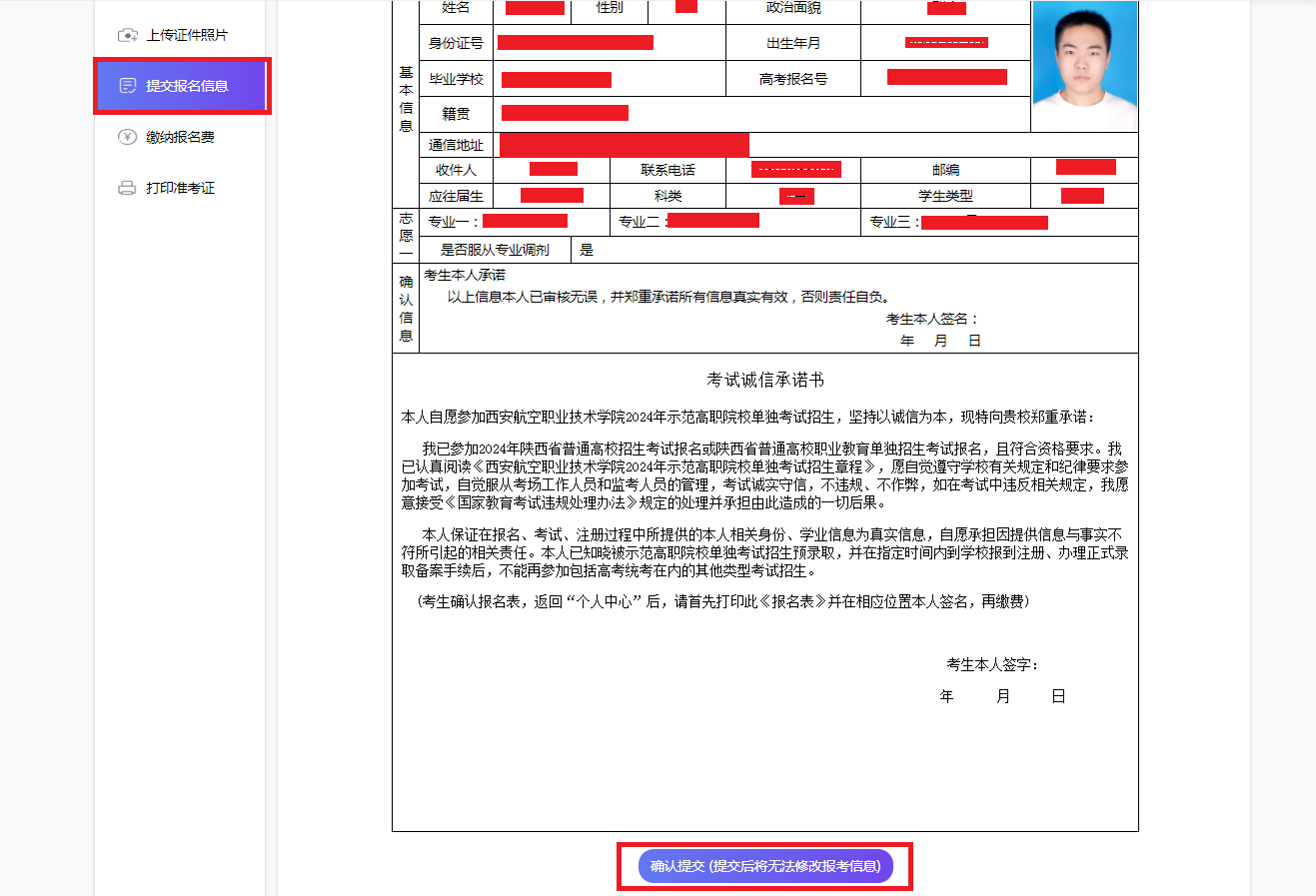
Task: Click the redacted 身份证号 value cell
Action: click(576, 43)
